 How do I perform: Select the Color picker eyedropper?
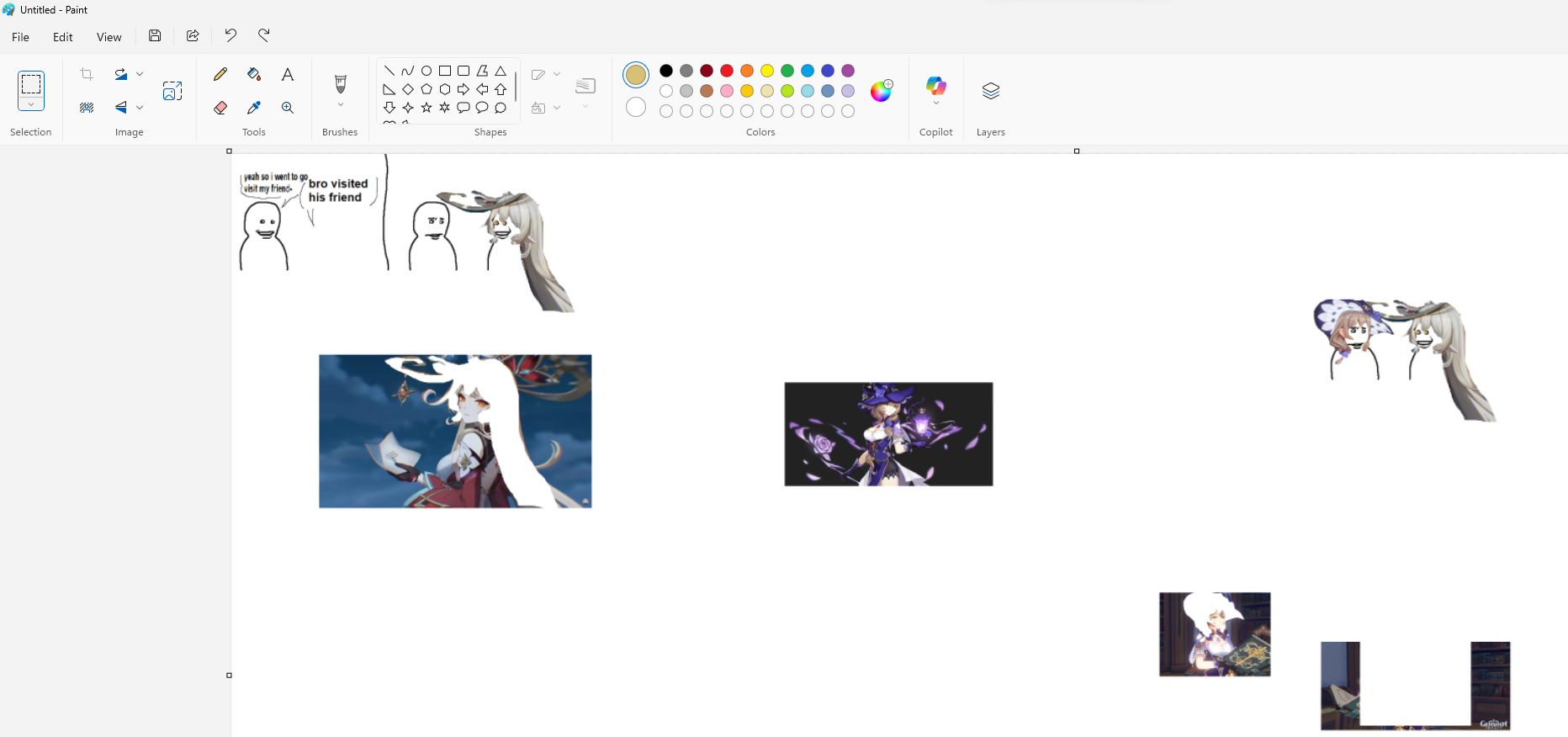254,108
